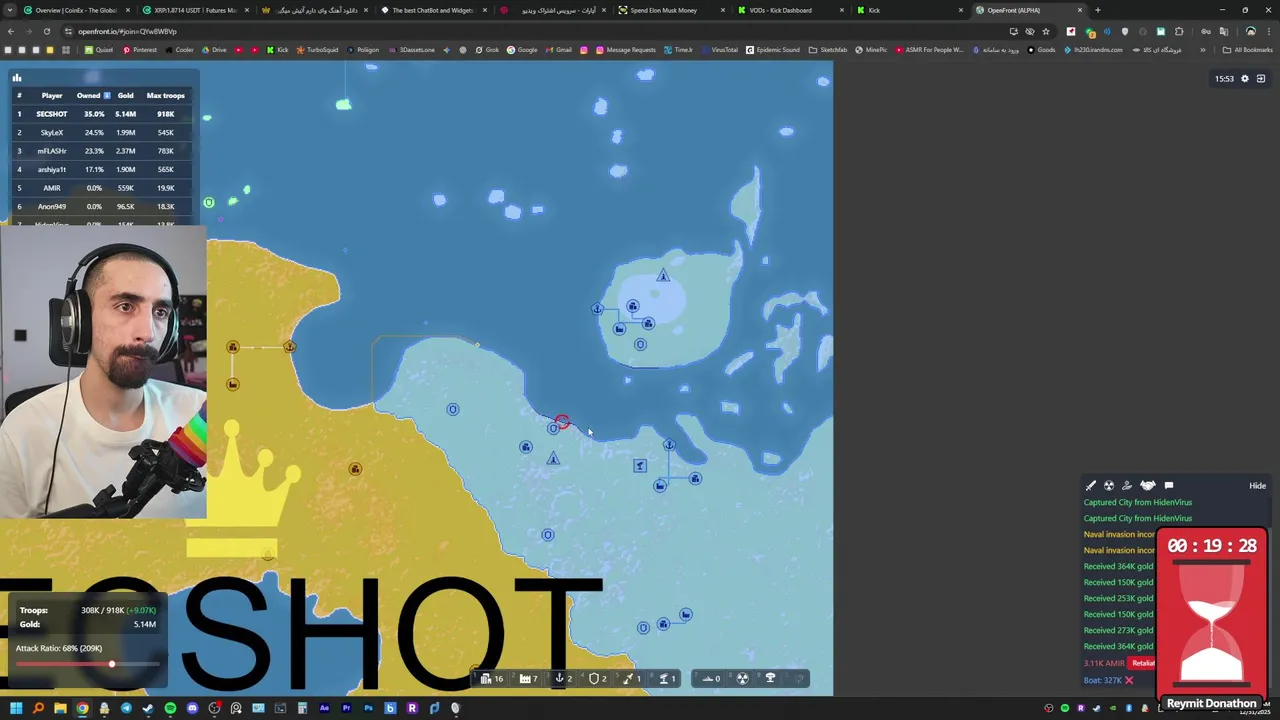This screenshot has width=1280, height=720.
Task: Select the Port anchor build icon
Action: coord(560,679)
